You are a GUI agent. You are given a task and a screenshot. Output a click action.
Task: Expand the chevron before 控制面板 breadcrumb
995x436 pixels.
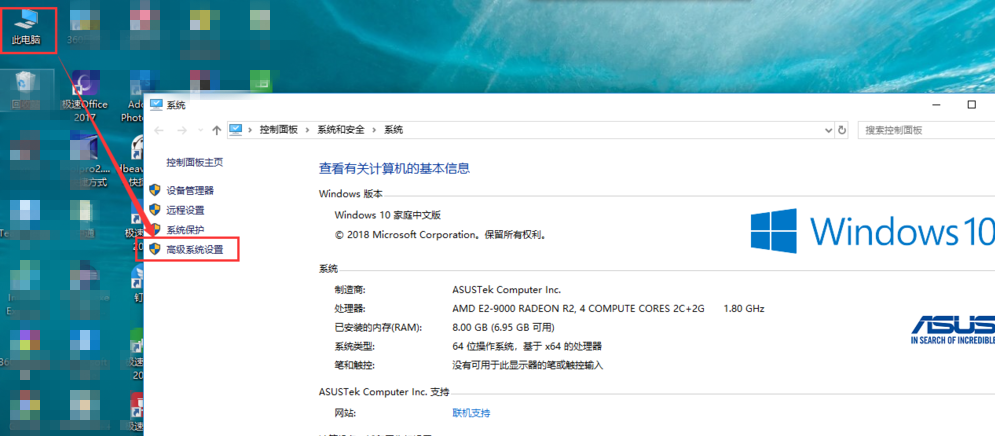tap(250, 130)
